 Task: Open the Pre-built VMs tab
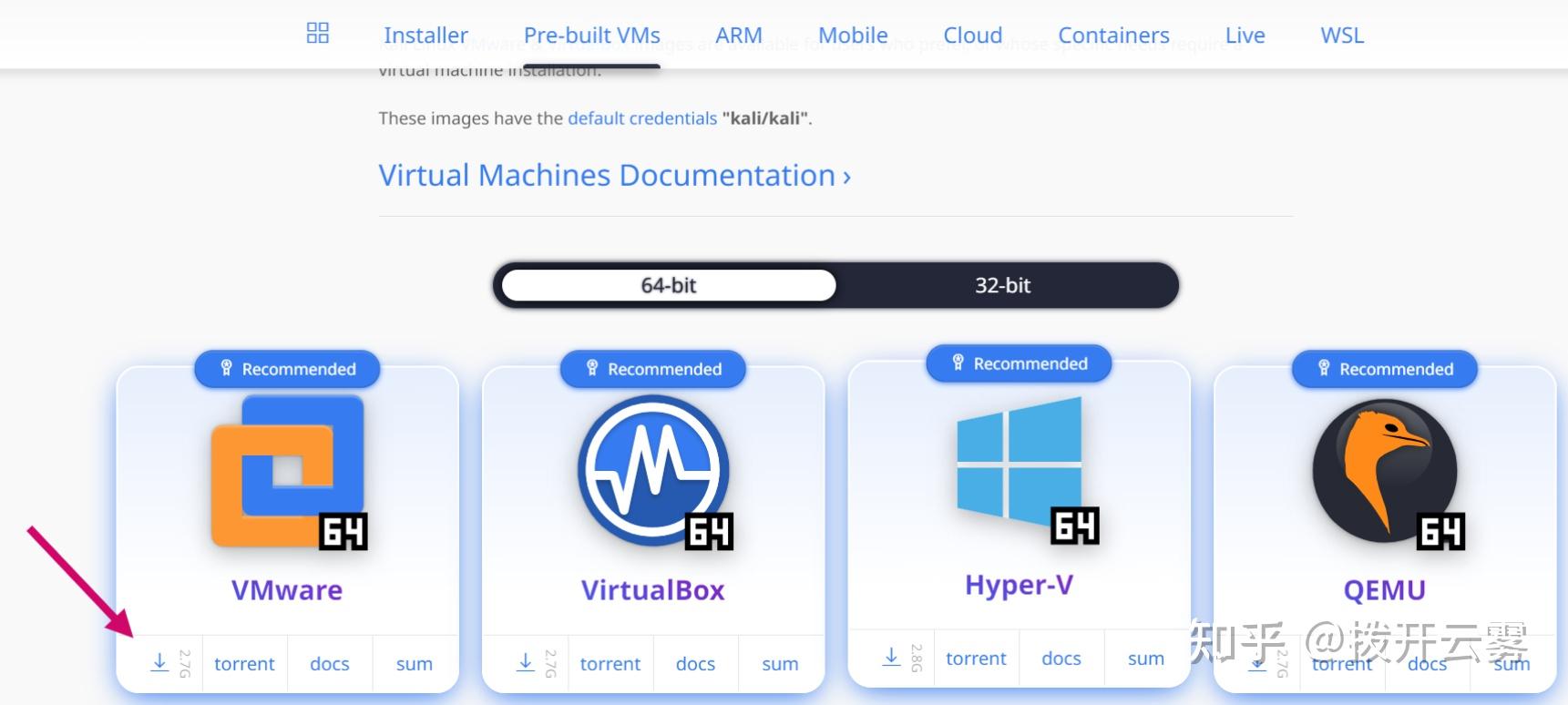pyautogui.click(x=592, y=36)
